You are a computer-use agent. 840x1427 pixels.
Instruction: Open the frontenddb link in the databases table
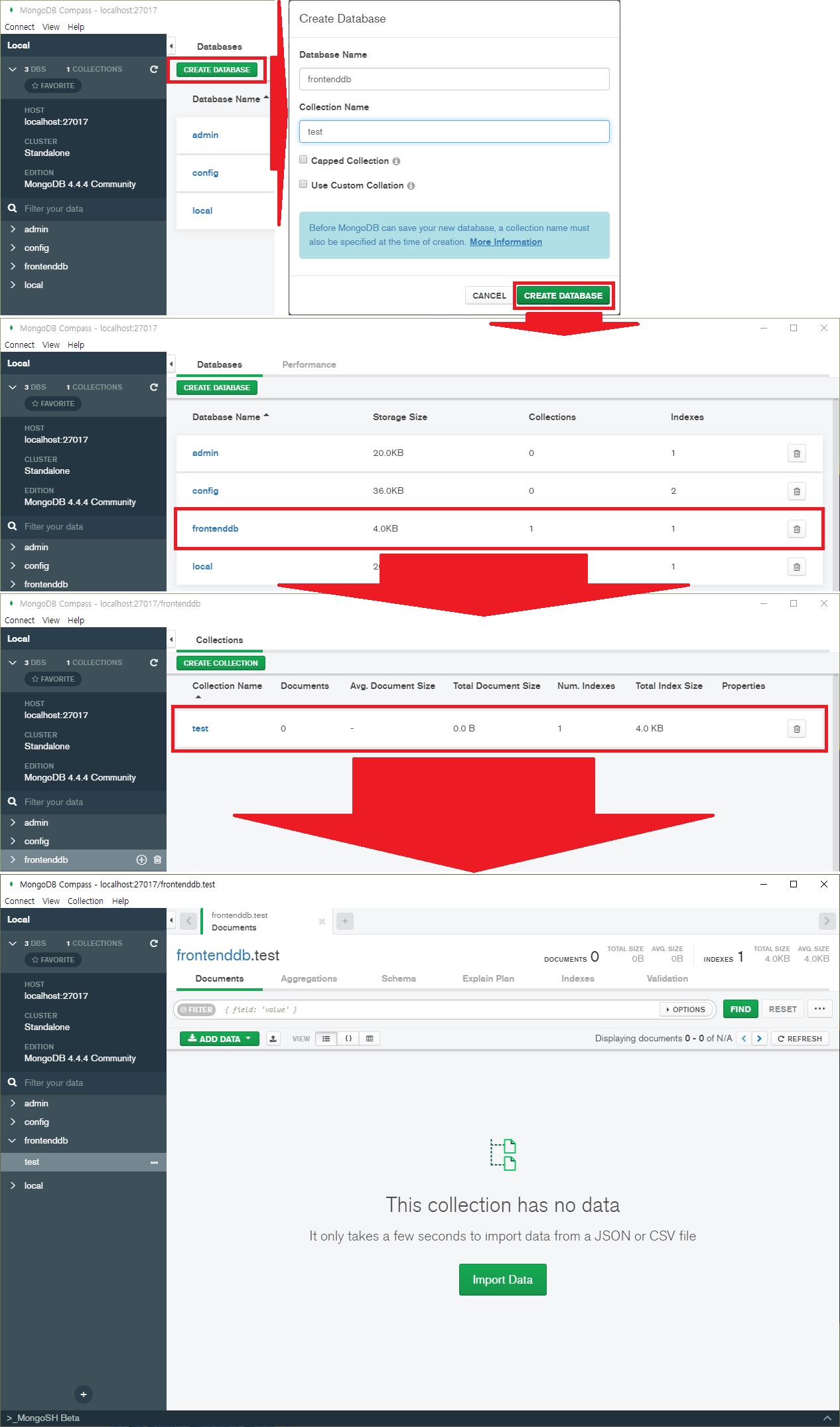click(215, 528)
